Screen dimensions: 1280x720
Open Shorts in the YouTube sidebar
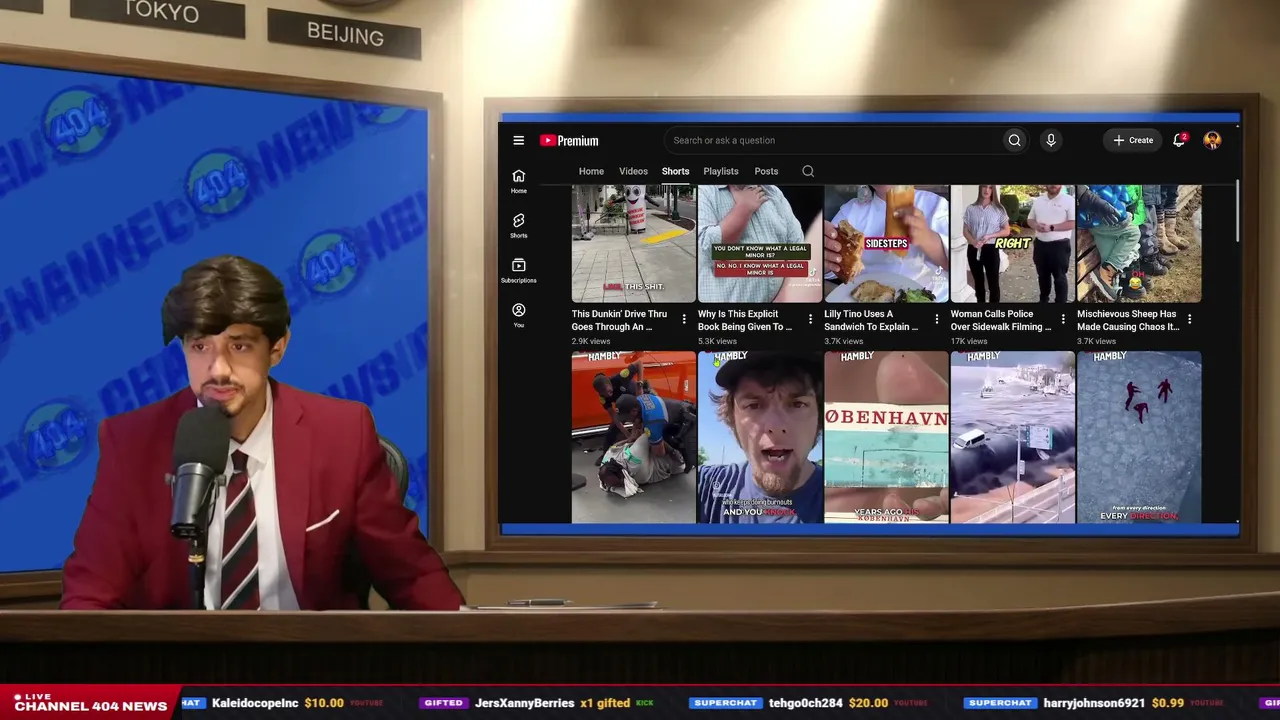pos(518,226)
